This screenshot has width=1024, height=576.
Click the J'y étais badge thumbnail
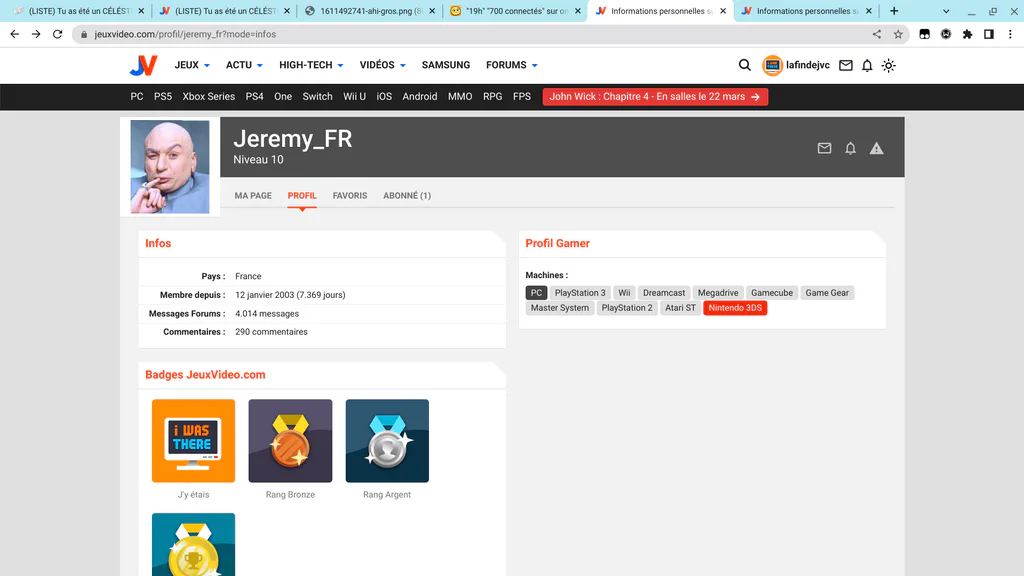[x=193, y=441]
